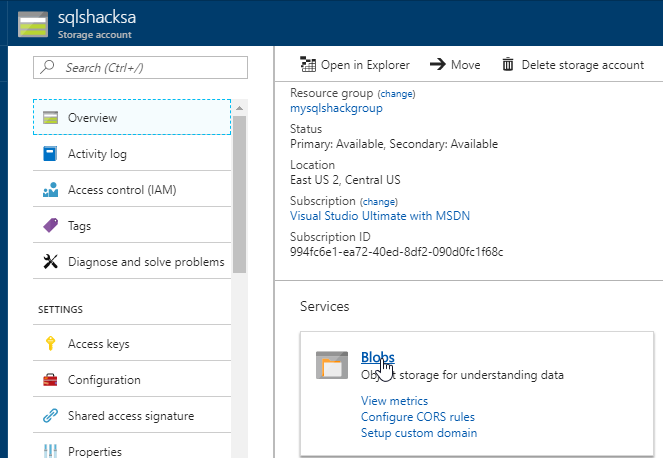Screen dimensions: 663x458
Task: Click Delete storage account
Action: [x=572, y=65]
